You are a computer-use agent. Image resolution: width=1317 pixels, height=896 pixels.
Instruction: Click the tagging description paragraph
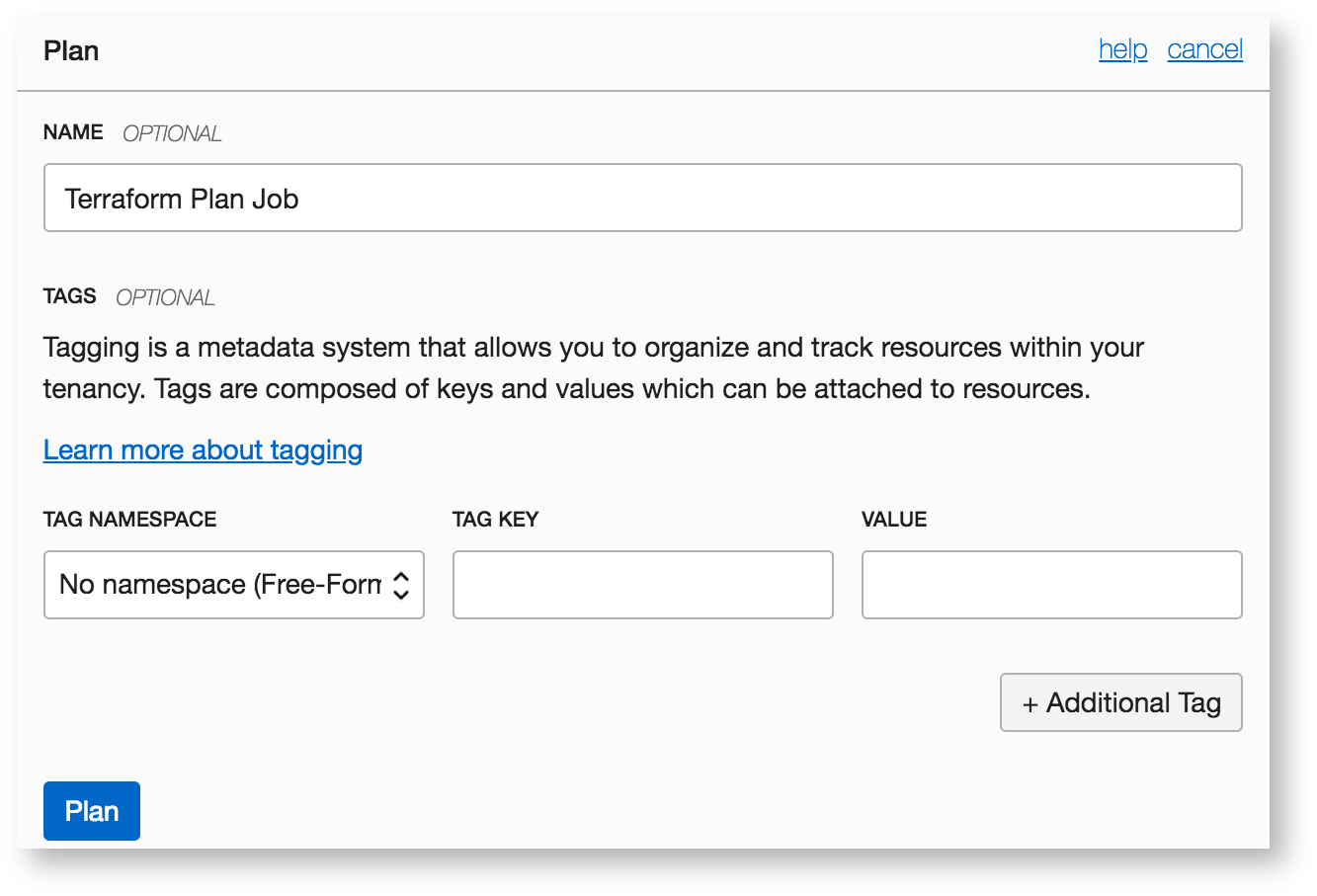tap(593, 368)
